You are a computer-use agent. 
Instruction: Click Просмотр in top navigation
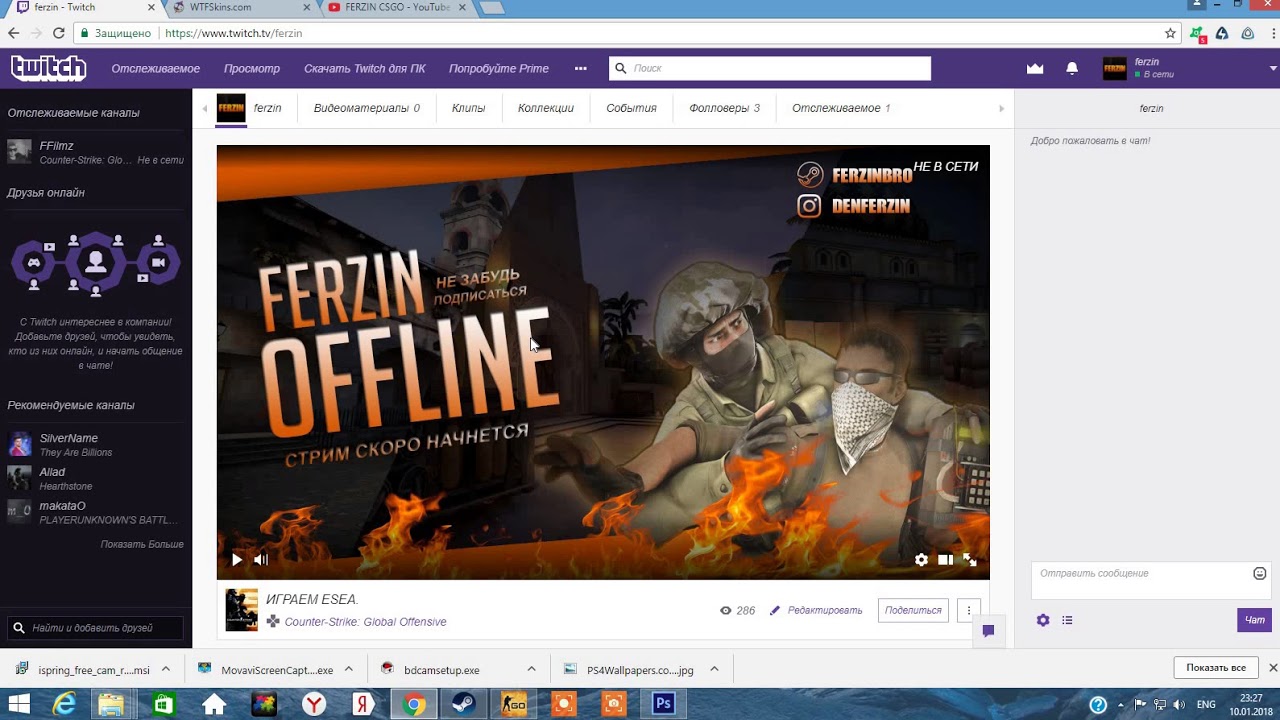click(252, 69)
